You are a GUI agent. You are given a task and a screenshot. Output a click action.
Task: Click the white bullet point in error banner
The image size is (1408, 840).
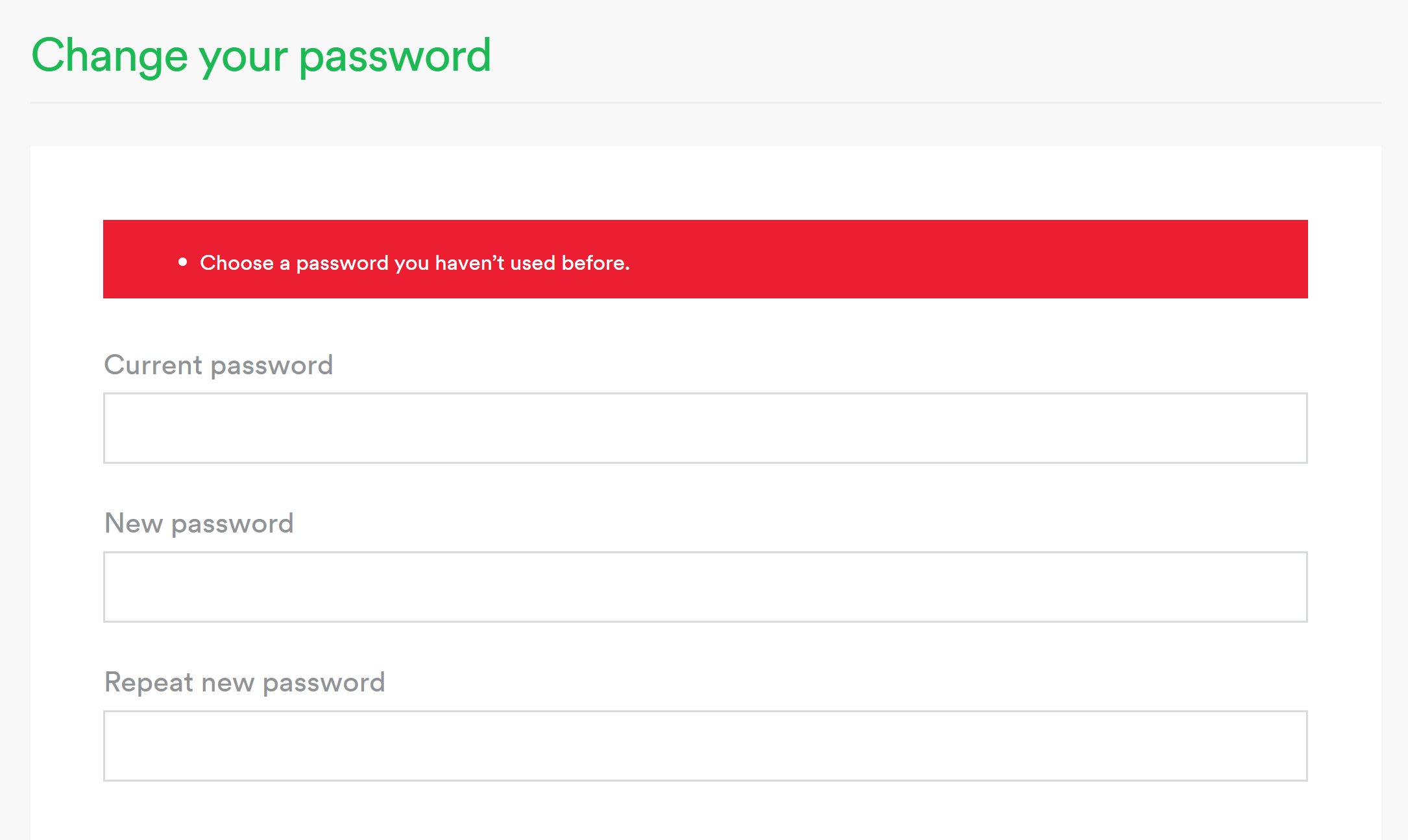pos(183,262)
